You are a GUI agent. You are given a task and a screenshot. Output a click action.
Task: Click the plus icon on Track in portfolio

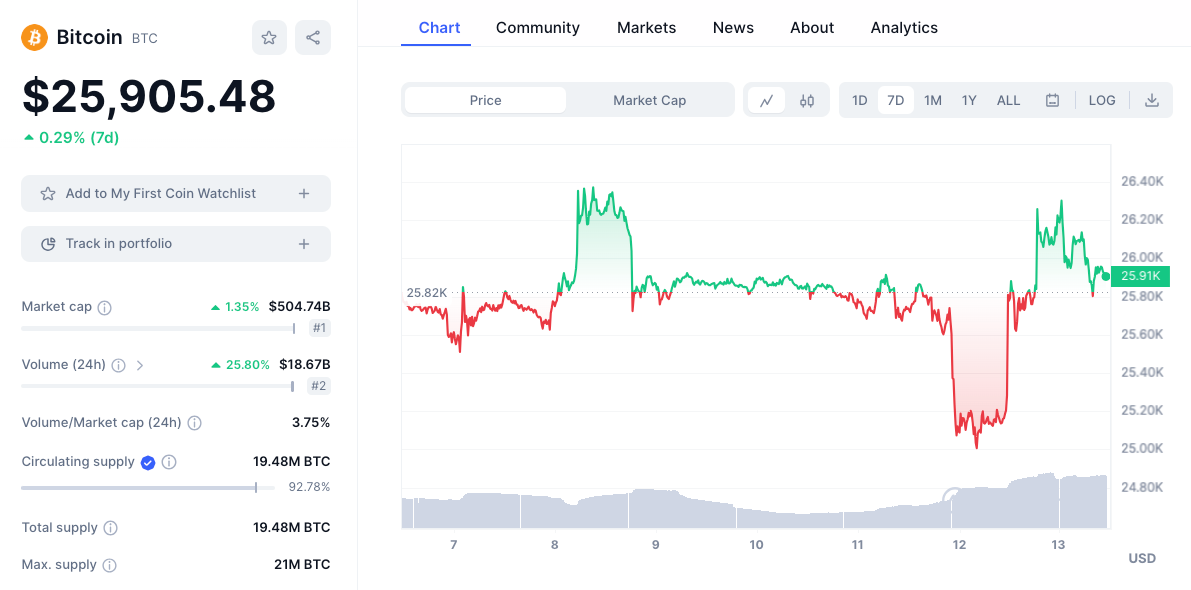tap(304, 244)
